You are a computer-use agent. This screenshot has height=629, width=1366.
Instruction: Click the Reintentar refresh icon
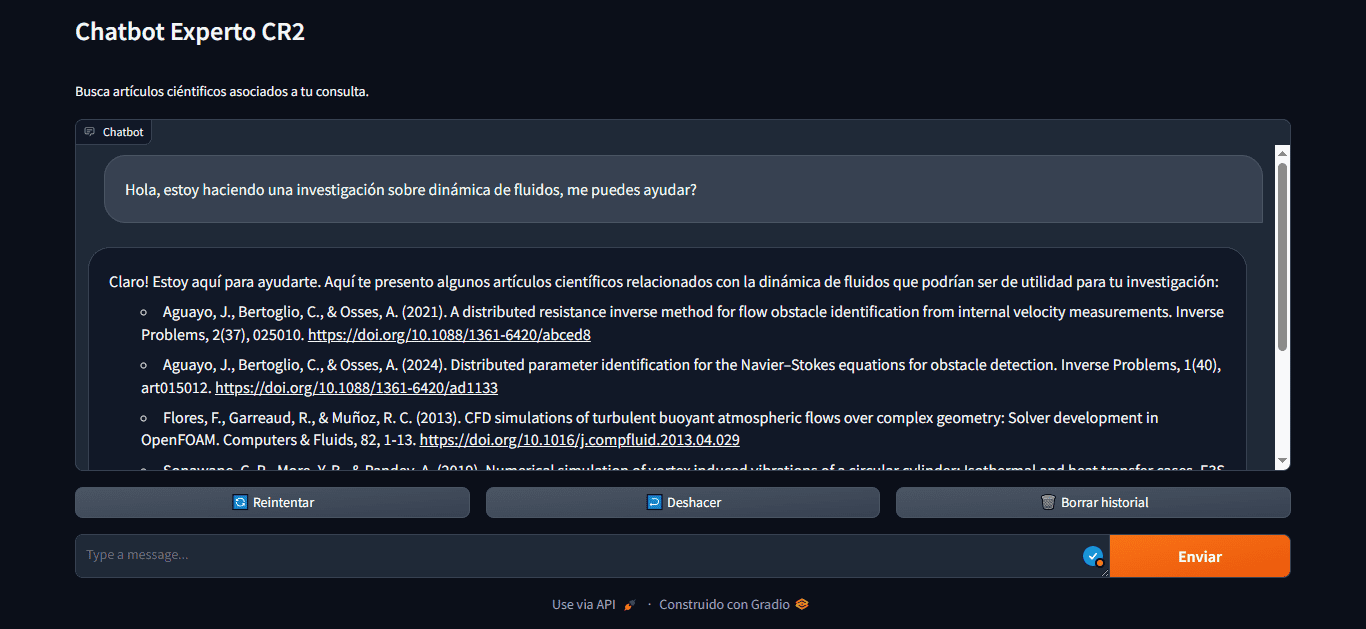240,503
